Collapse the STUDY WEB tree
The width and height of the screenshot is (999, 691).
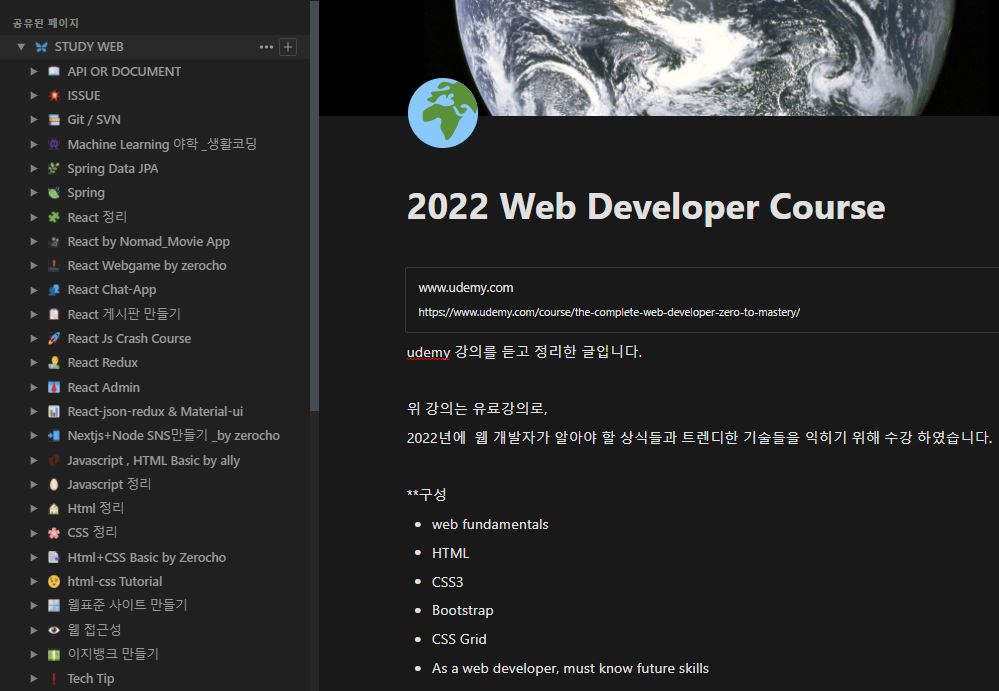point(21,46)
